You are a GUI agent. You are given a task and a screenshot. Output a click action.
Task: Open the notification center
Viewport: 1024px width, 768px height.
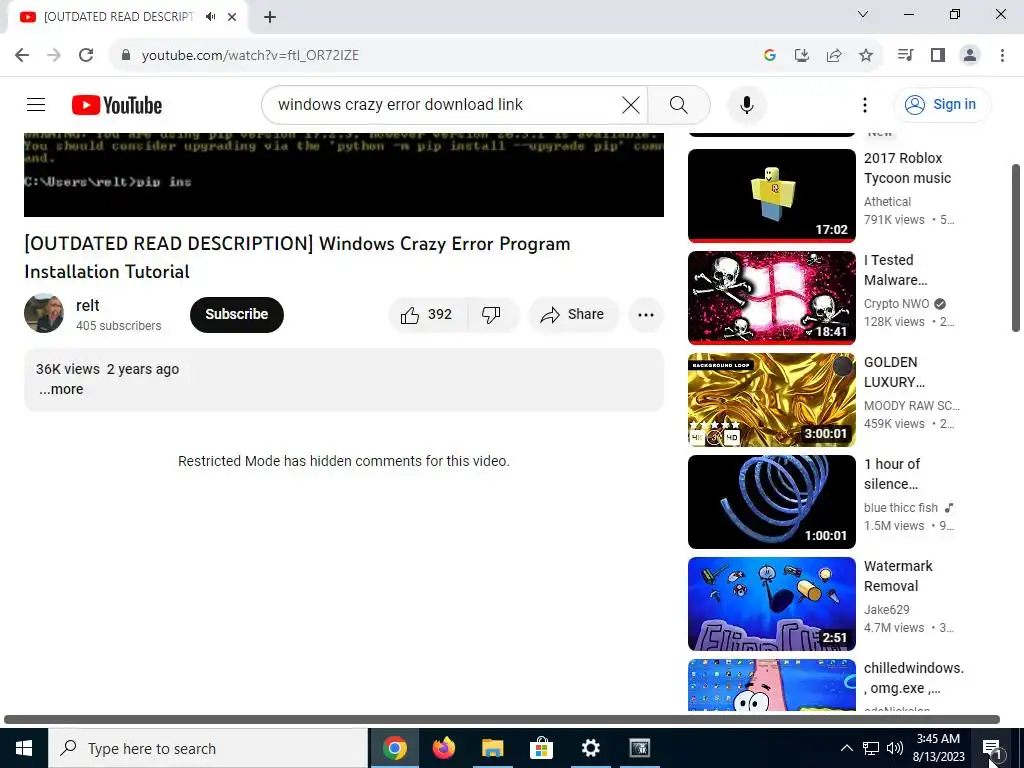pos(993,748)
